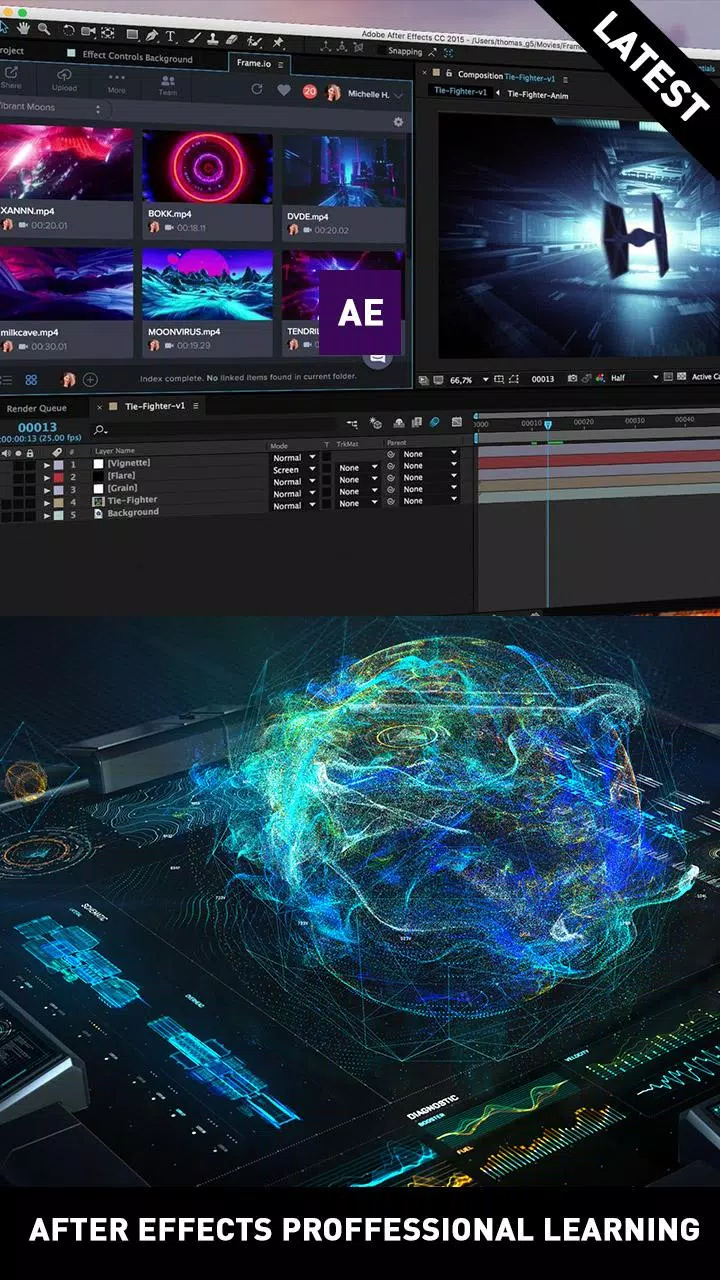Screen dimensions: 720x1280
Task: Click the Frame.io Upload icon
Action: (x=64, y=79)
